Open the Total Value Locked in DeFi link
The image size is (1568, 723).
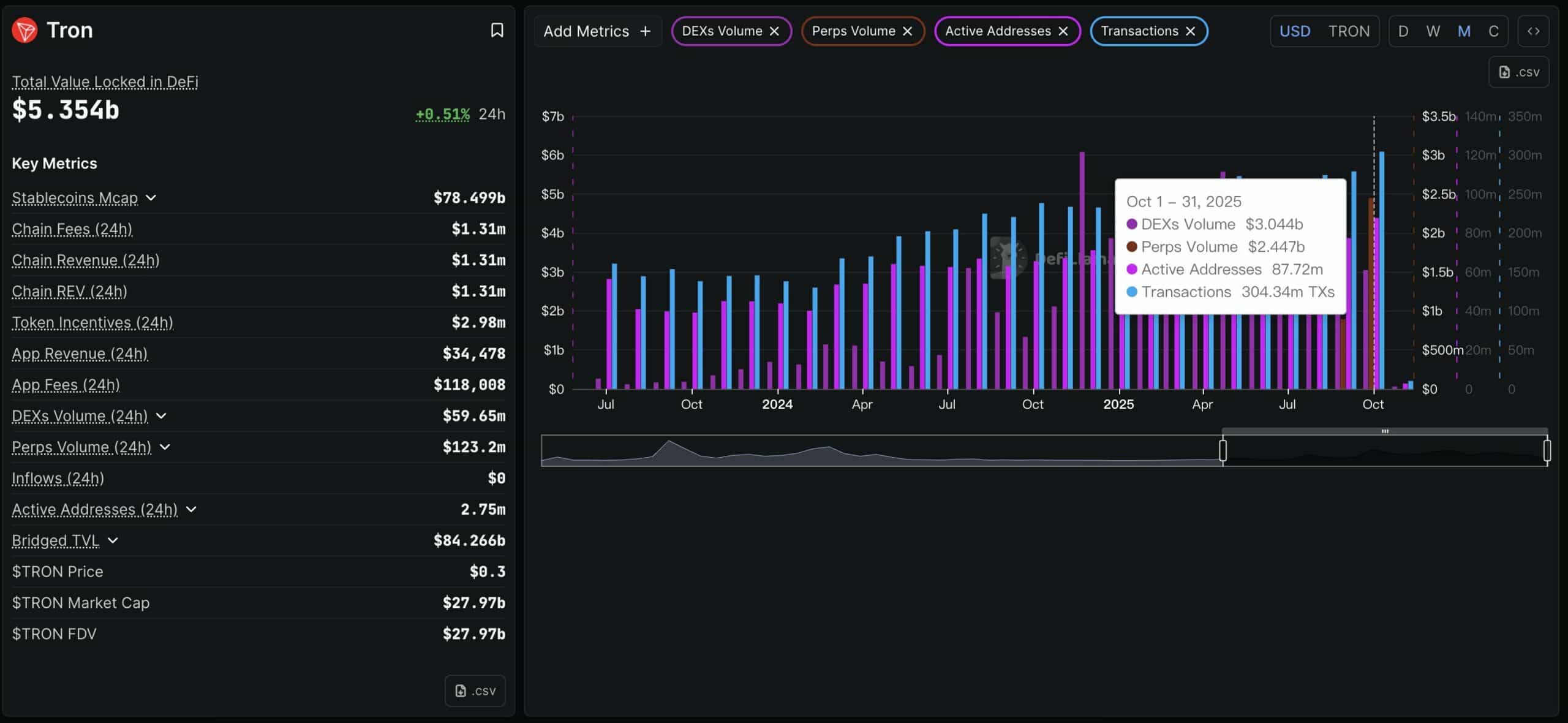pos(104,81)
